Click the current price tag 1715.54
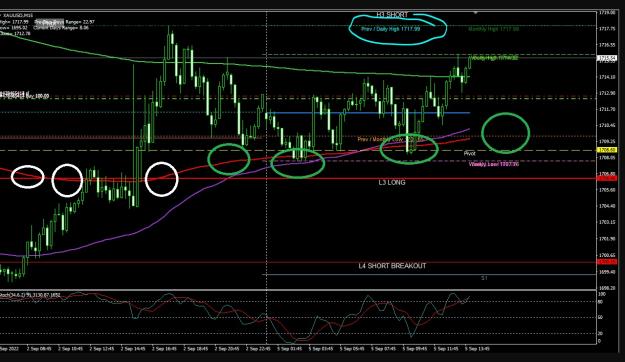The image size is (625, 362). (607, 58)
